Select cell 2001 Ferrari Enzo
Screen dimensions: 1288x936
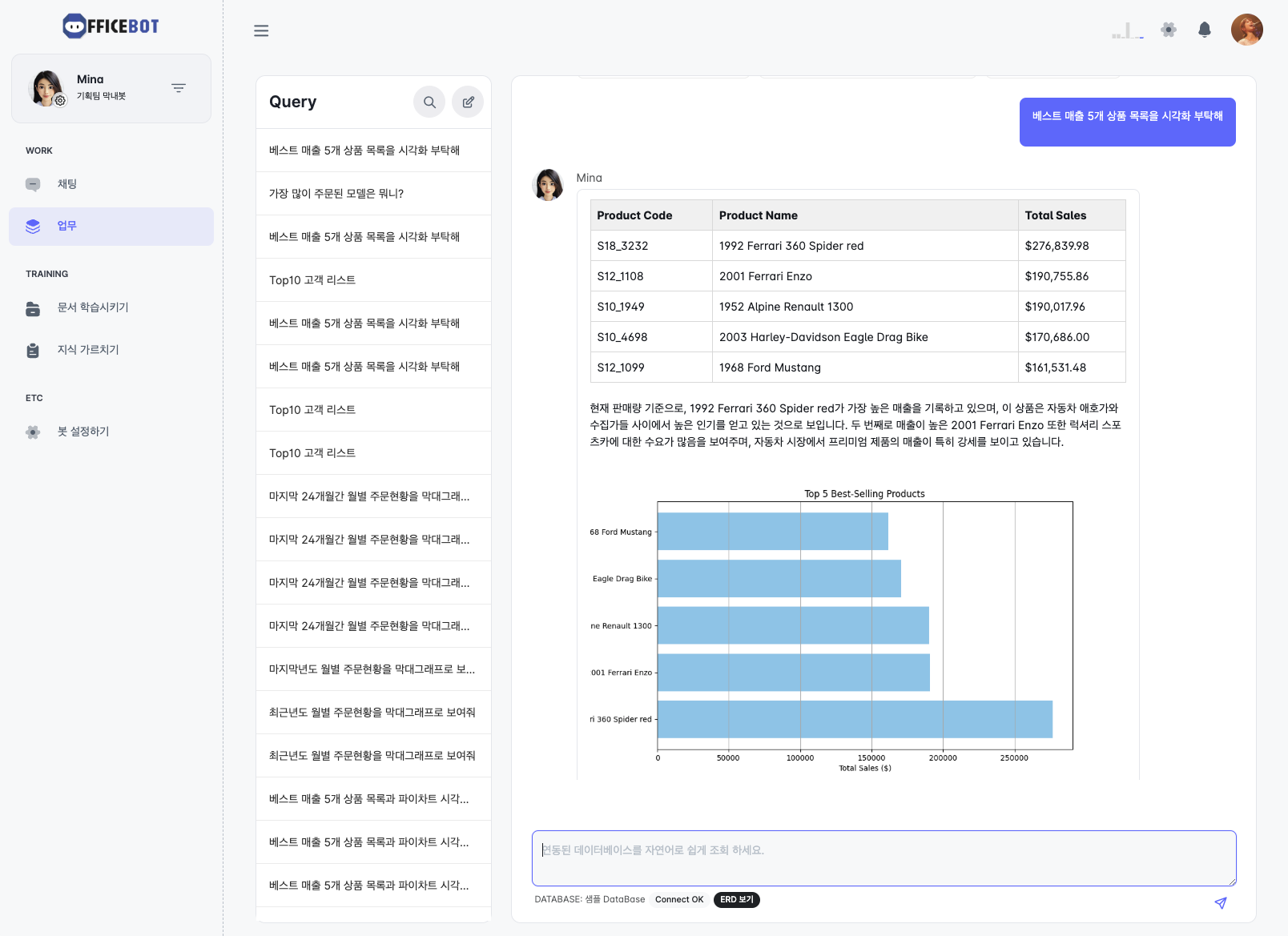click(865, 276)
